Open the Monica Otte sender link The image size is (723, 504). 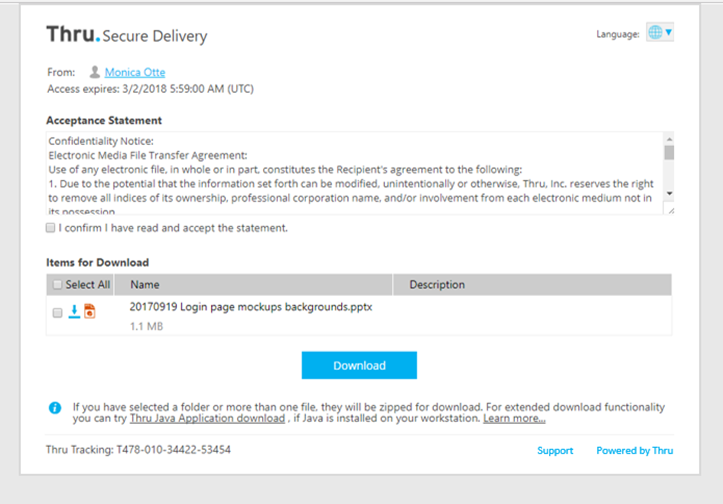click(135, 72)
